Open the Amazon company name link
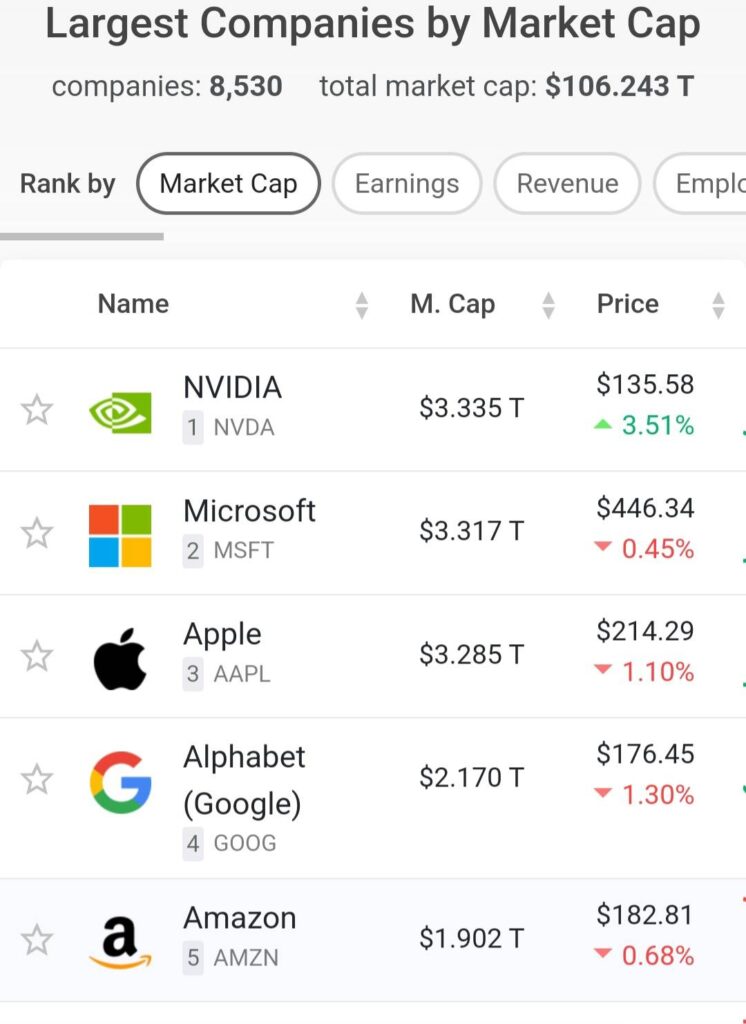 coord(240,918)
